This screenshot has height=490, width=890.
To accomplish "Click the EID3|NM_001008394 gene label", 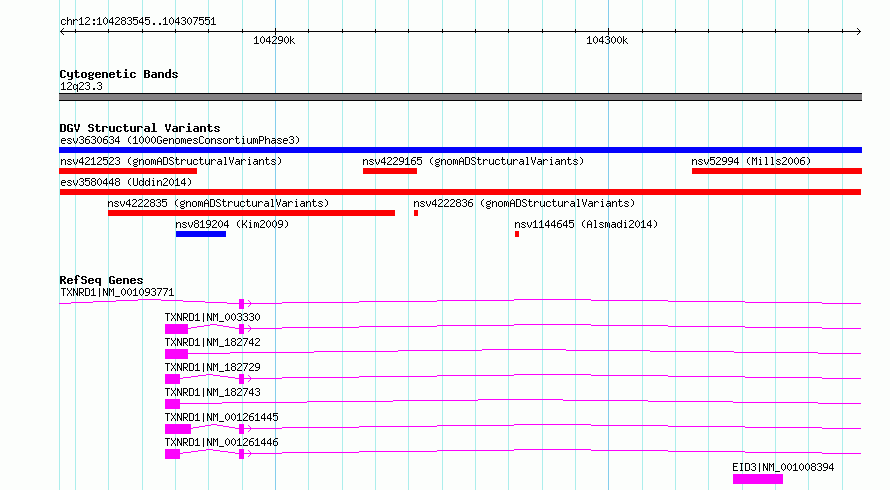I will point(783,467).
